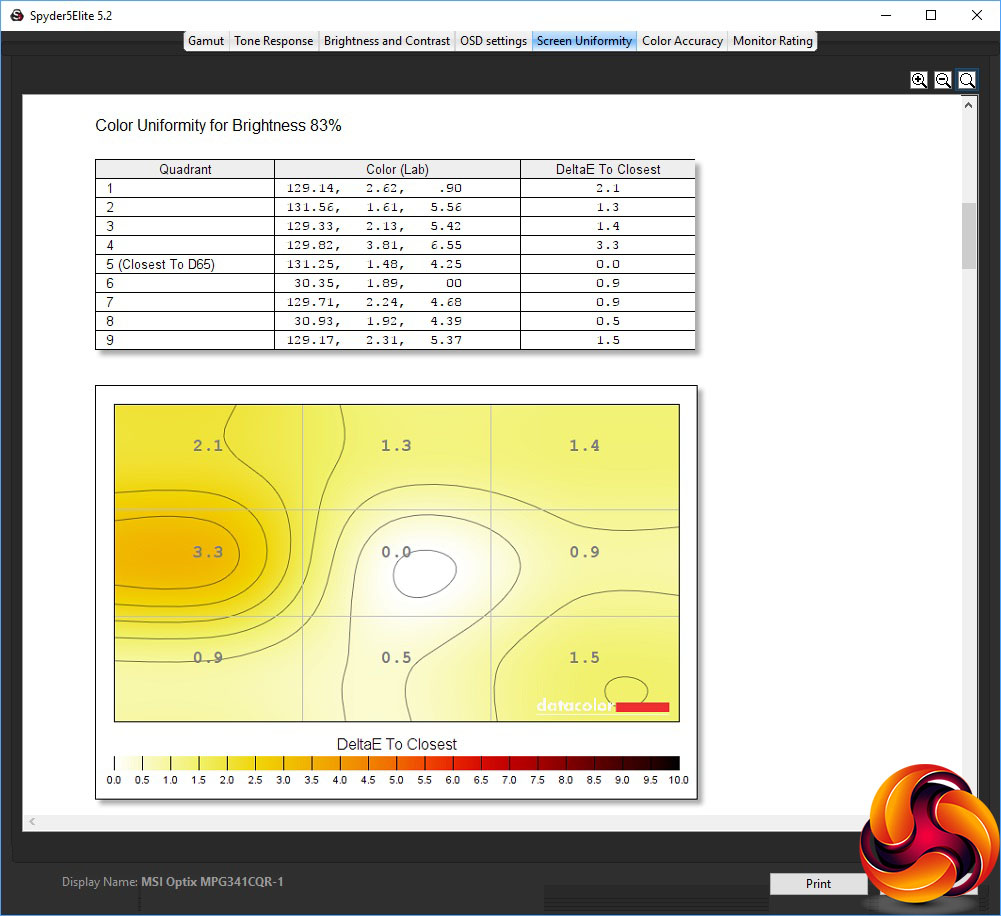Click the fit-to-view magnifier icon
The width and height of the screenshot is (1001, 916).
point(967,80)
